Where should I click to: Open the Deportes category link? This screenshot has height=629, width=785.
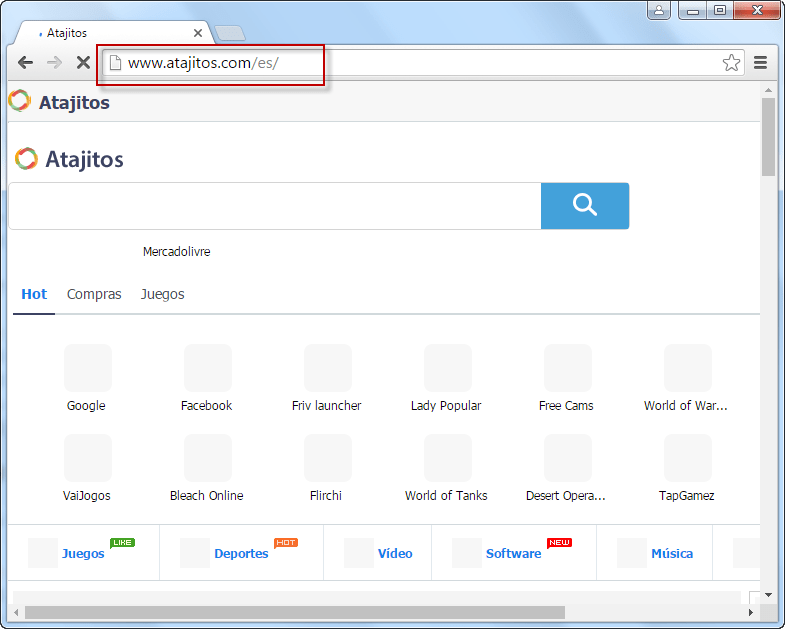point(241,553)
